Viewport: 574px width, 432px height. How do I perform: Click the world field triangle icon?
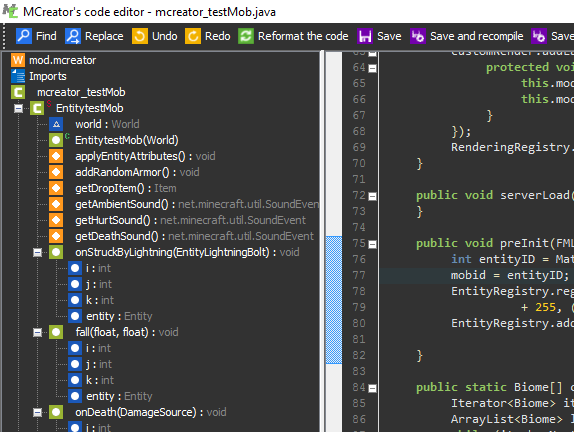[56, 124]
